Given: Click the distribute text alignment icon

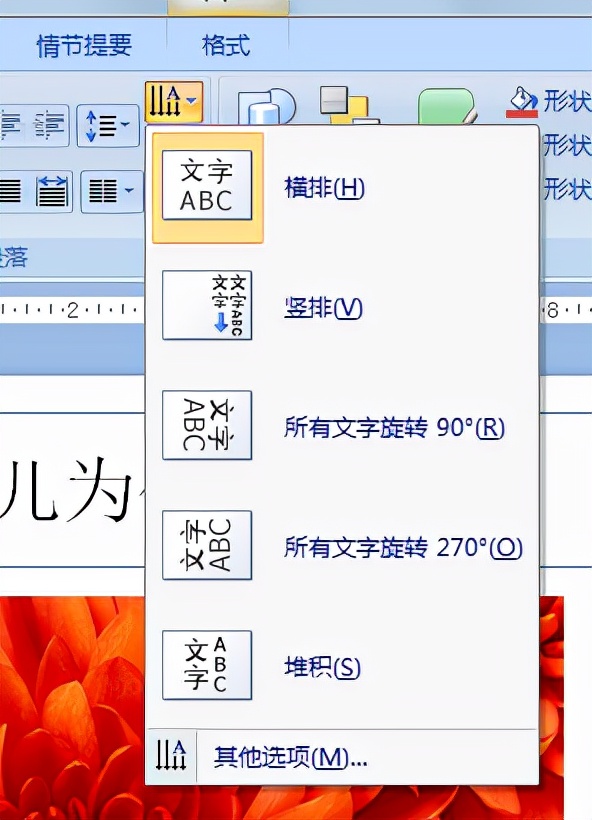Looking at the screenshot, I should [52, 191].
